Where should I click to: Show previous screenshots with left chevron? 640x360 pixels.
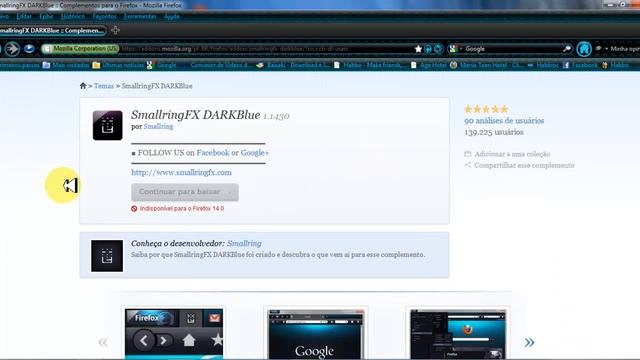[103, 342]
